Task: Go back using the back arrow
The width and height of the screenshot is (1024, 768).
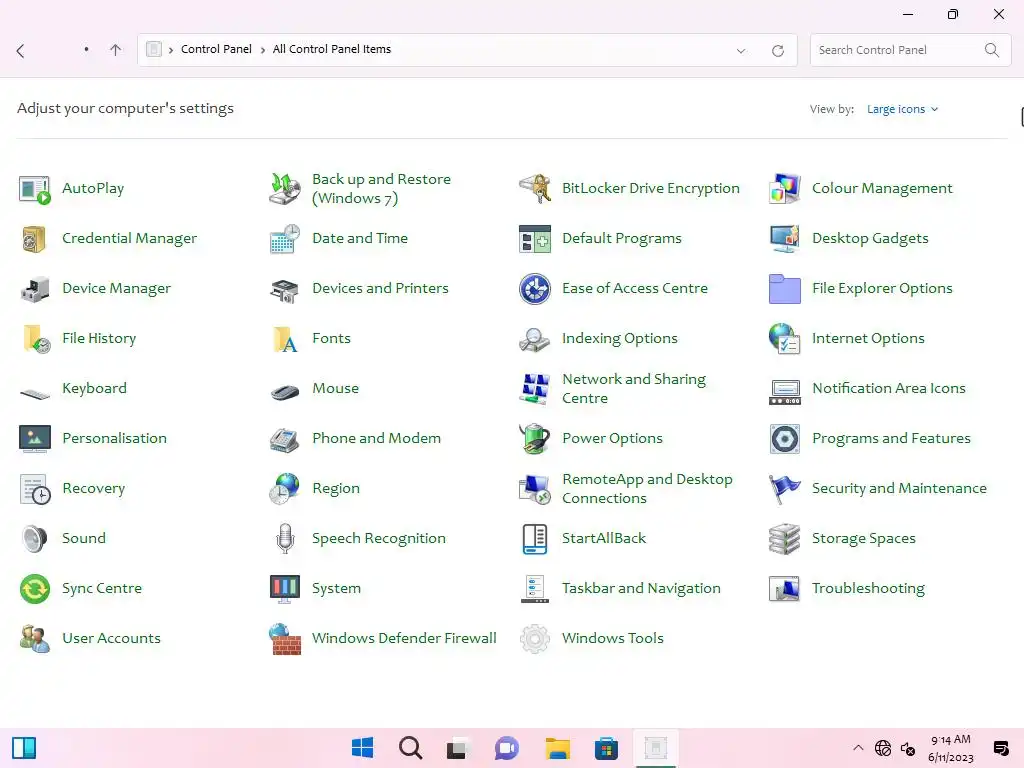Action: pos(20,50)
